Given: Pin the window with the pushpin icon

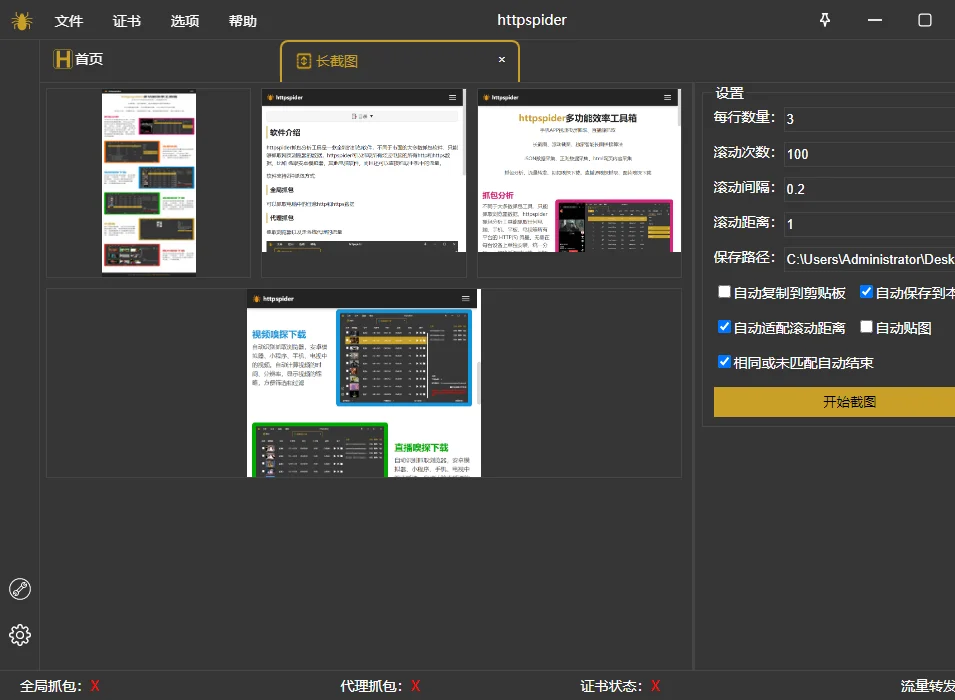Looking at the screenshot, I should click(x=825, y=20).
